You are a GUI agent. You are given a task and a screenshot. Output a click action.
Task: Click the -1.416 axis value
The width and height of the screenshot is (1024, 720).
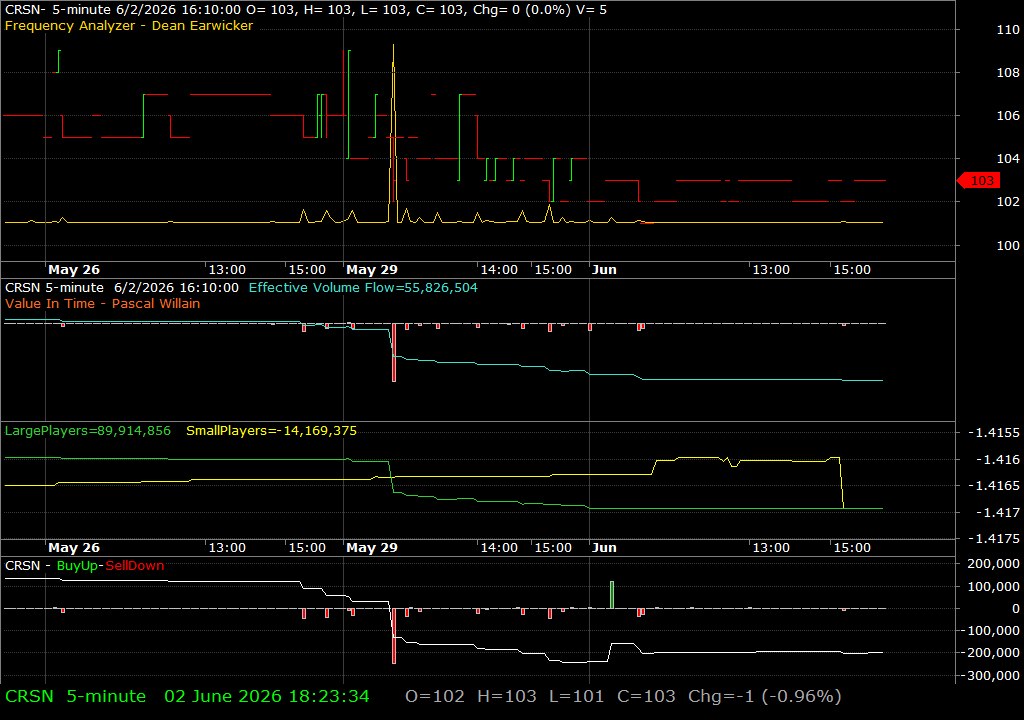pos(997,459)
